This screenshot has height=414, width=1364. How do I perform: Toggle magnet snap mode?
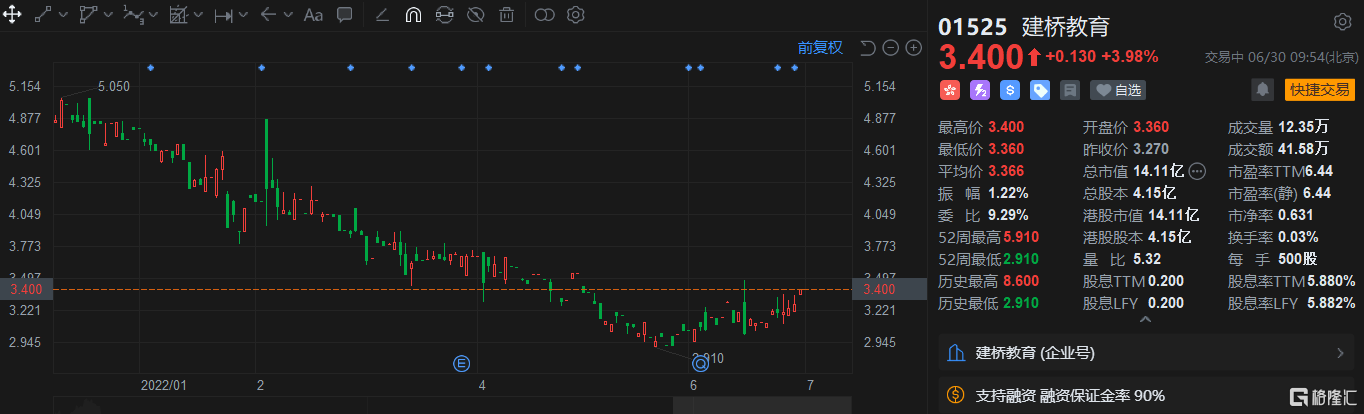click(413, 15)
